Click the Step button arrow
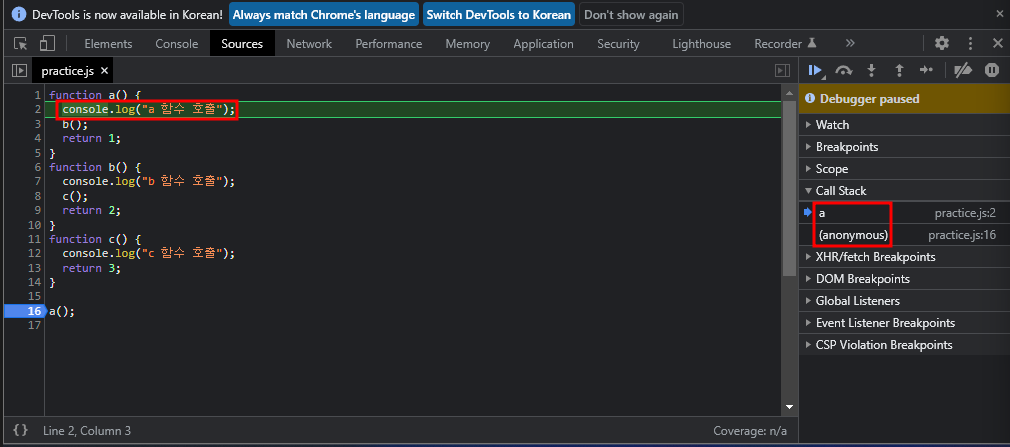Image resolution: width=1010 pixels, height=447 pixels. [926, 70]
